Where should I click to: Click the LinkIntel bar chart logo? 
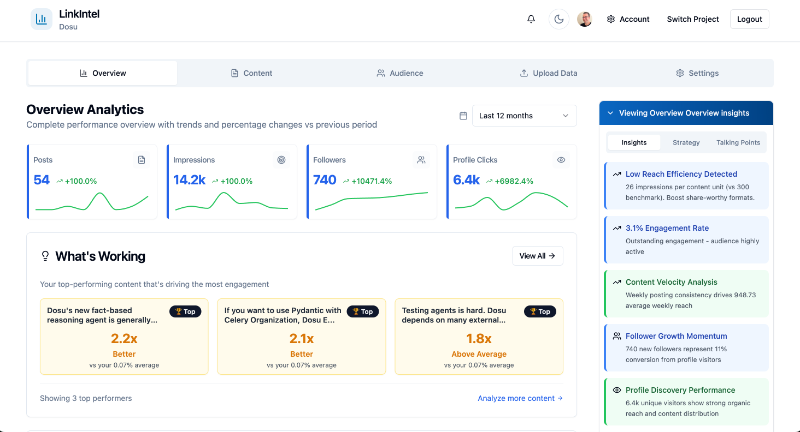[x=42, y=19]
